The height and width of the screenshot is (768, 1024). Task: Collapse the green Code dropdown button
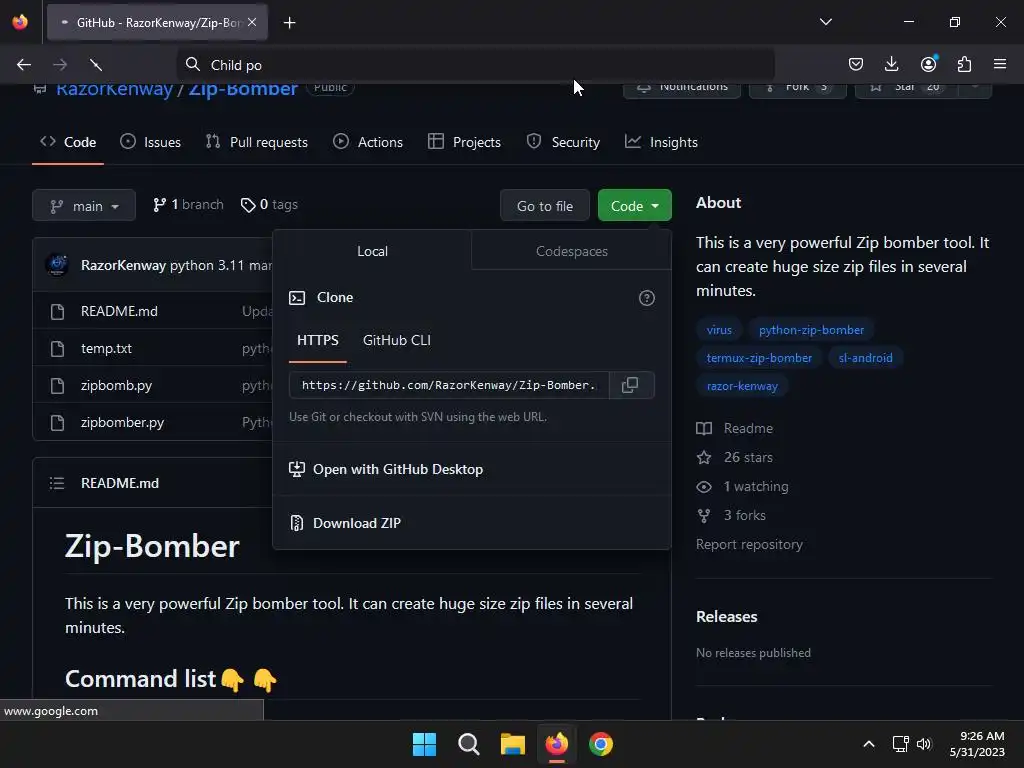[634, 206]
